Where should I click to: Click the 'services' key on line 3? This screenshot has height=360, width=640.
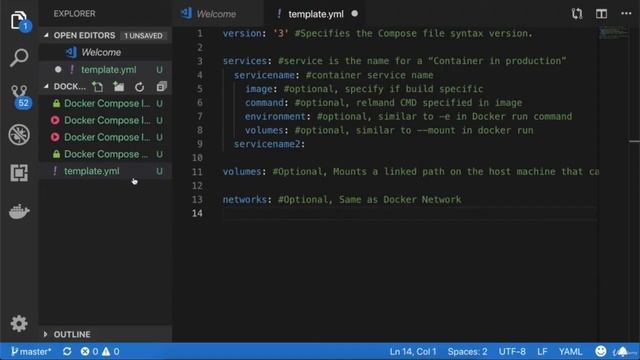[244, 61]
